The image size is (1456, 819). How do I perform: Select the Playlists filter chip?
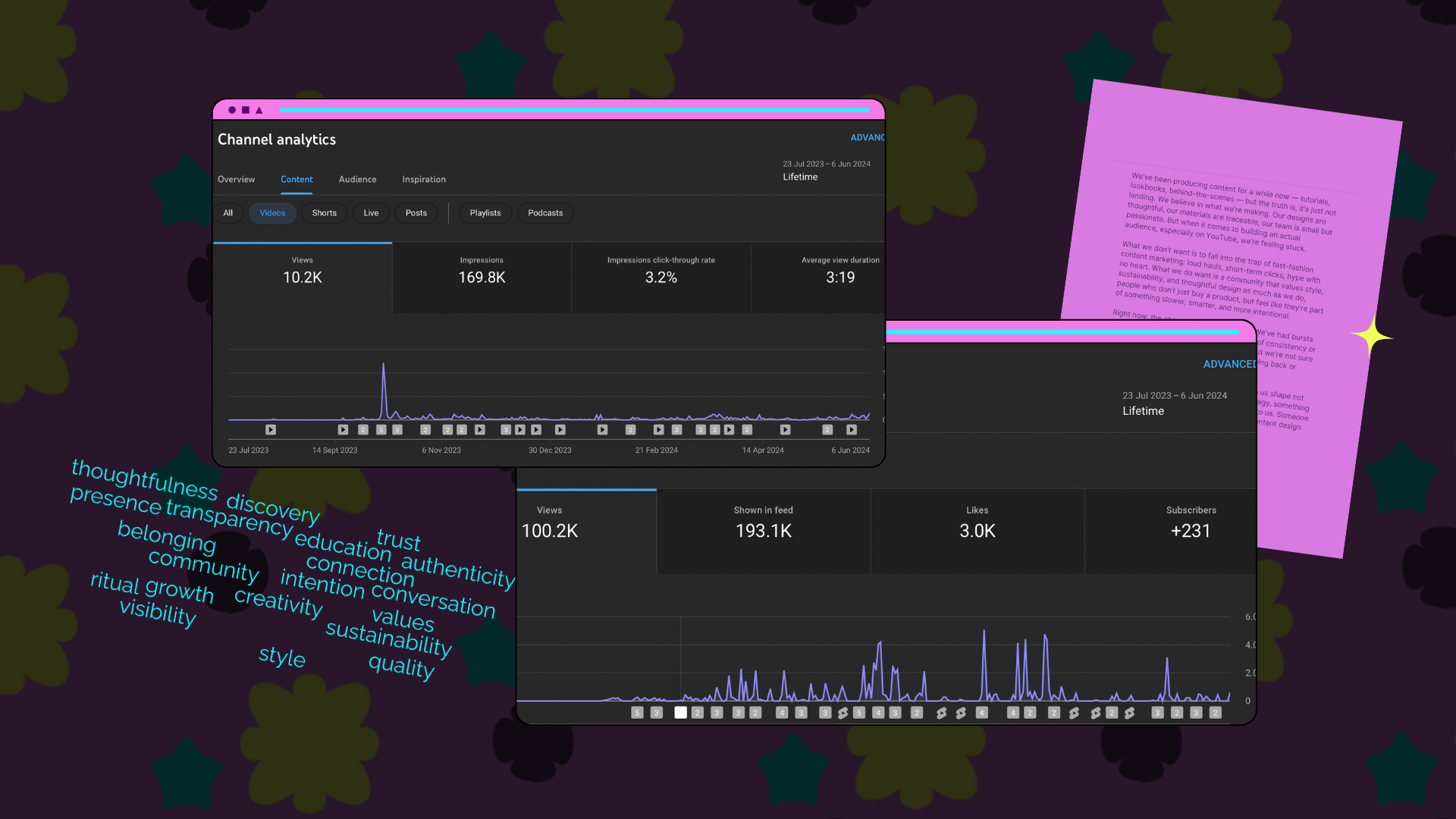[485, 213]
